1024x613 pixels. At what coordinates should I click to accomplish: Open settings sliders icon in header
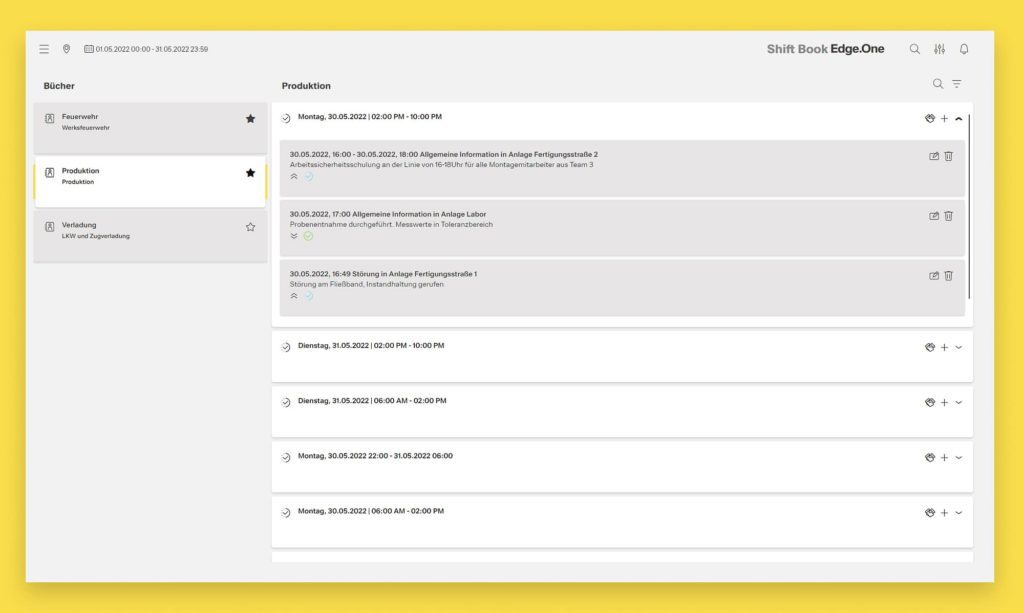click(x=939, y=49)
